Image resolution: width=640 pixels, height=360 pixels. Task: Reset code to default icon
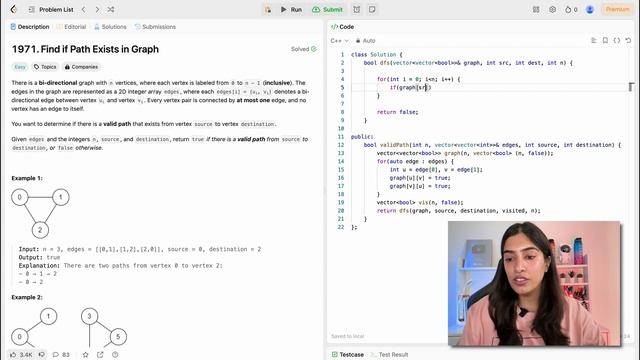tap(628, 40)
